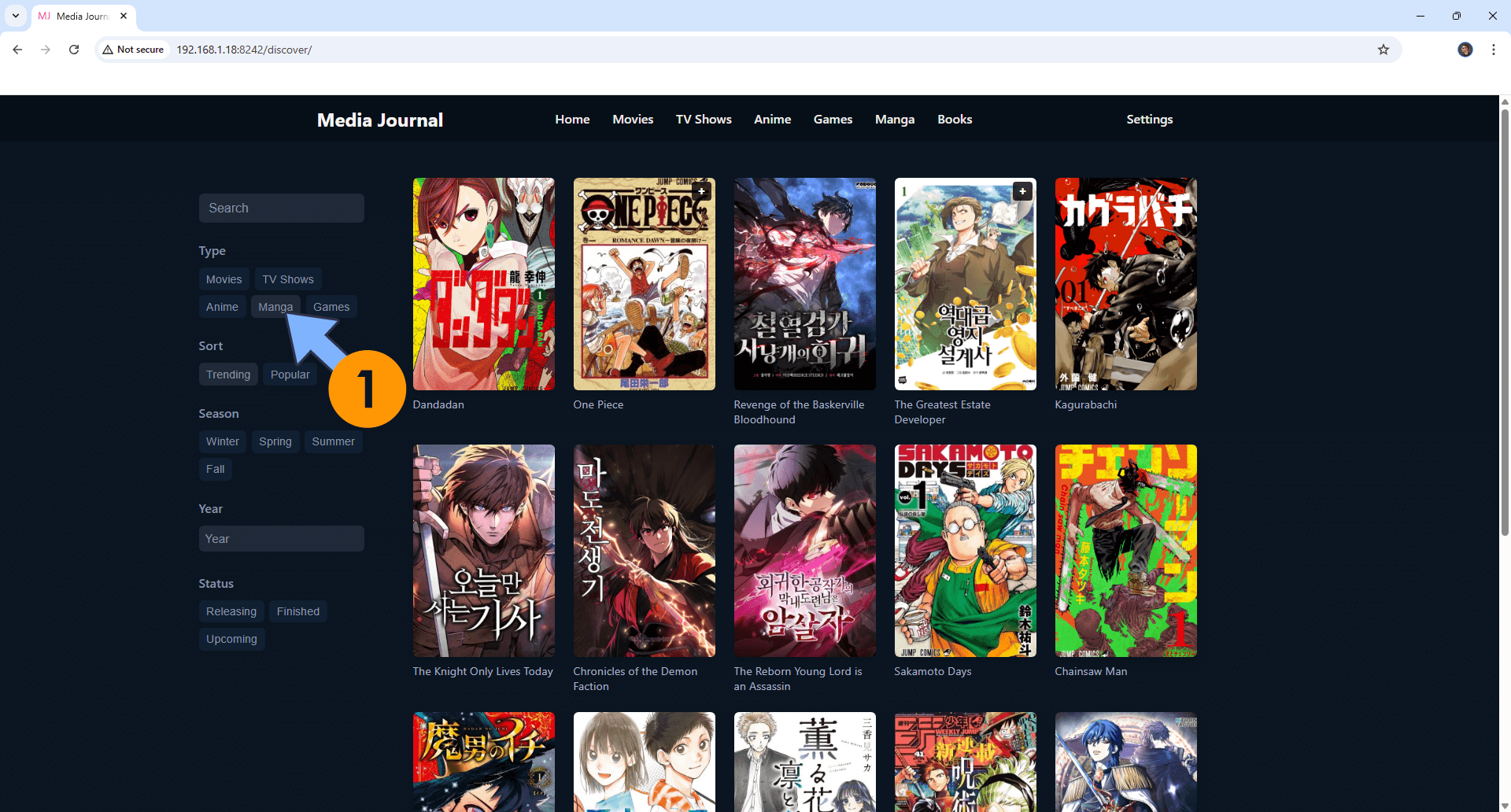Toggle the Releasing status filter

click(231, 611)
